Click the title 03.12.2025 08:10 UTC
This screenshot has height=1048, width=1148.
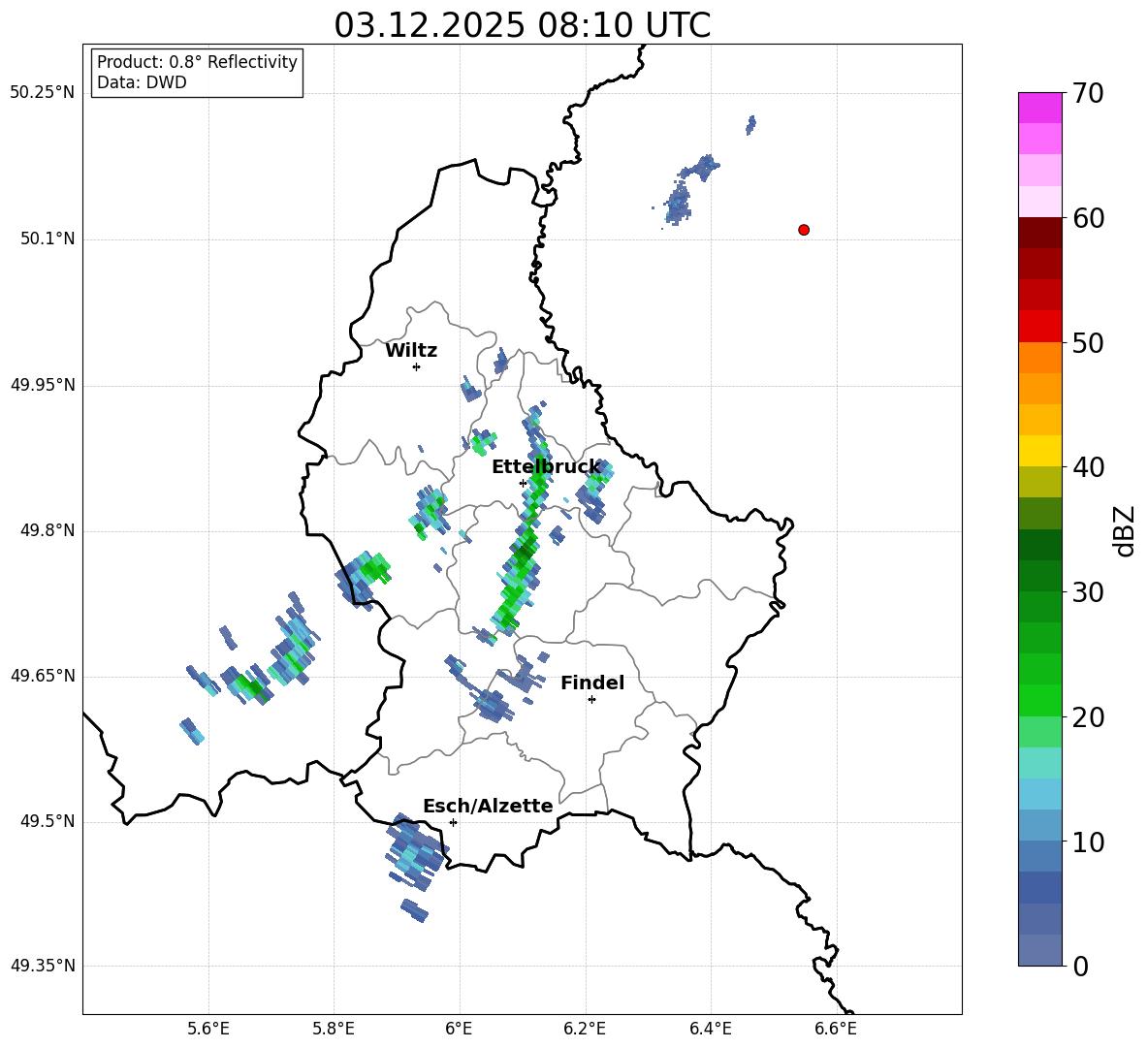(522, 25)
